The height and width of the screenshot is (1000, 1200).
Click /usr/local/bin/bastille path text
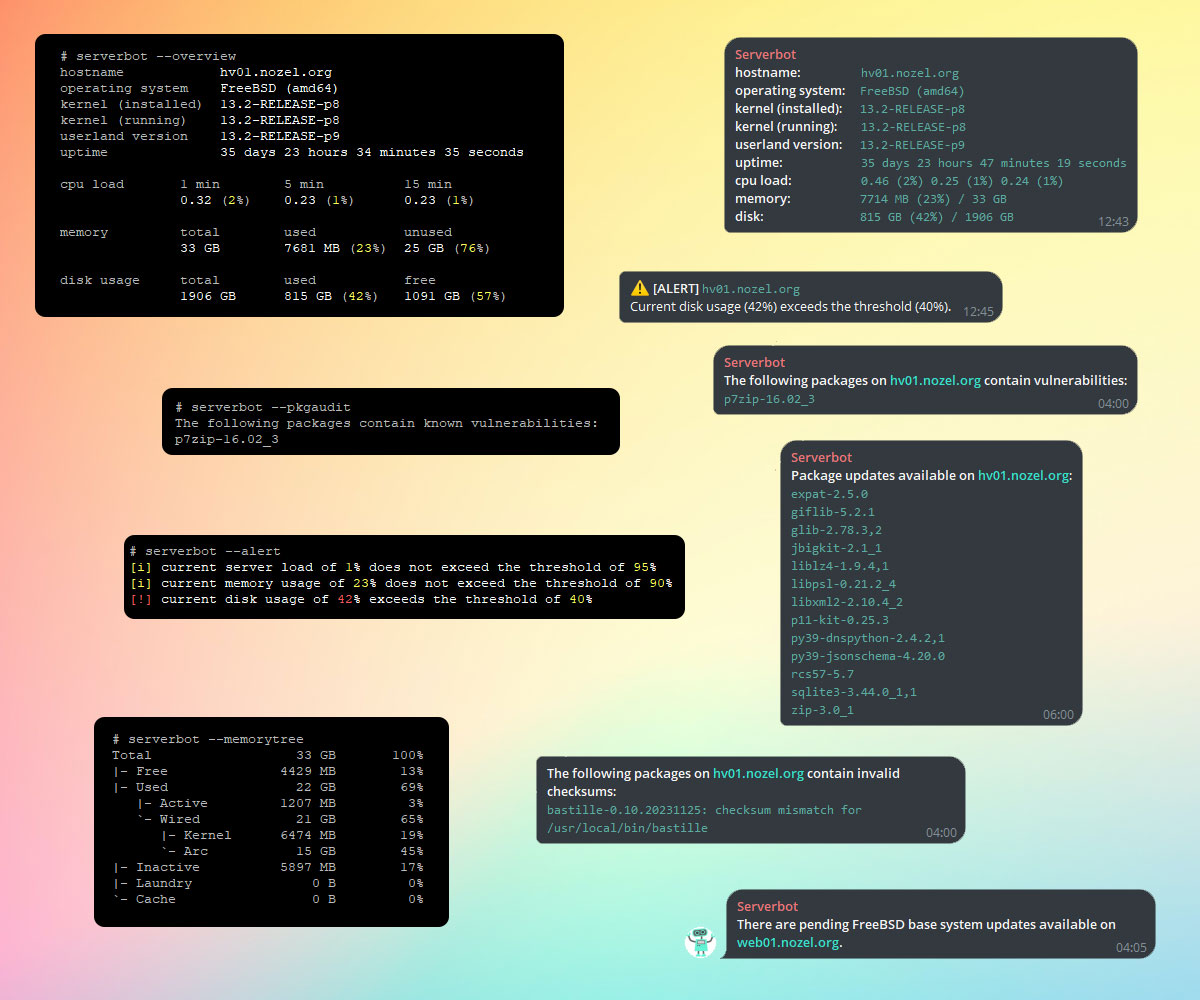[627, 828]
